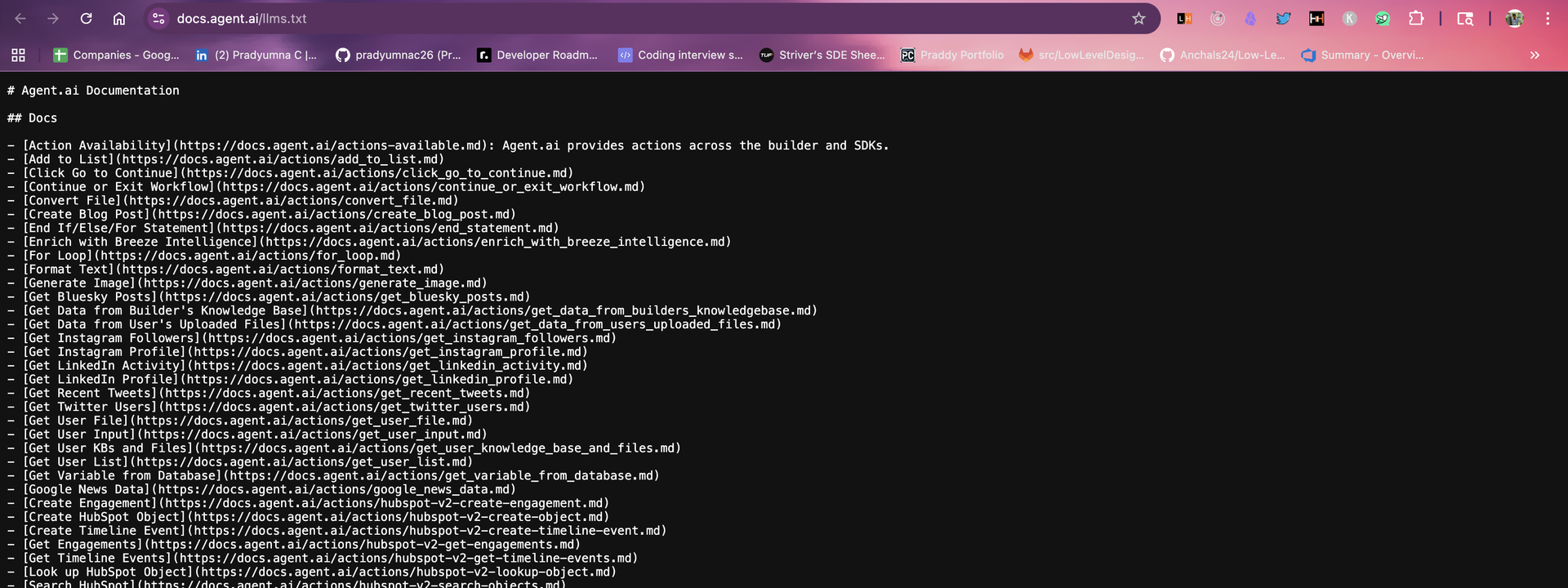
Task: Click the Look up HubSpot Object line
Action: [312, 572]
